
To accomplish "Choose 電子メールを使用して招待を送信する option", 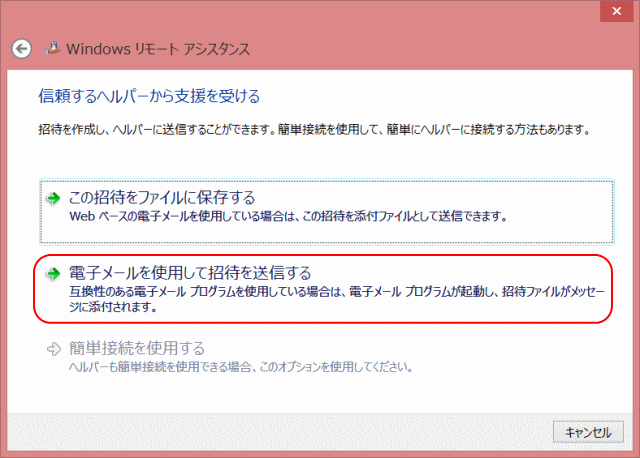I will (x=323, y=289).
